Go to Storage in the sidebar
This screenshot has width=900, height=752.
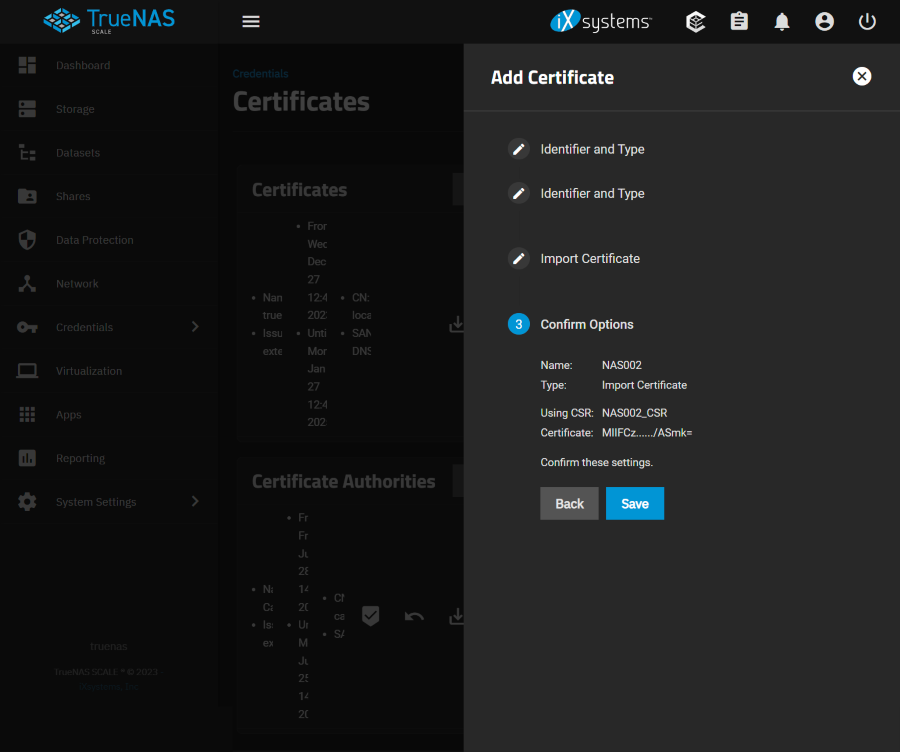point(75,109)
